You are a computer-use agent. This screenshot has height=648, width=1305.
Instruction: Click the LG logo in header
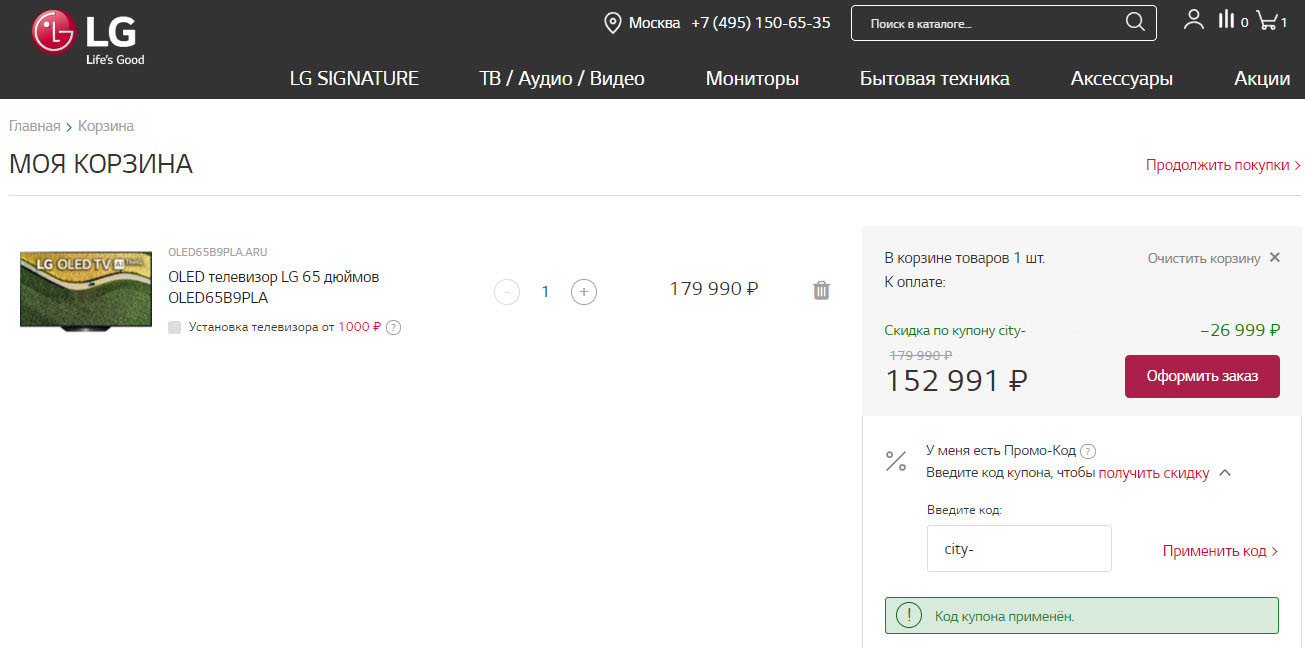88,37
